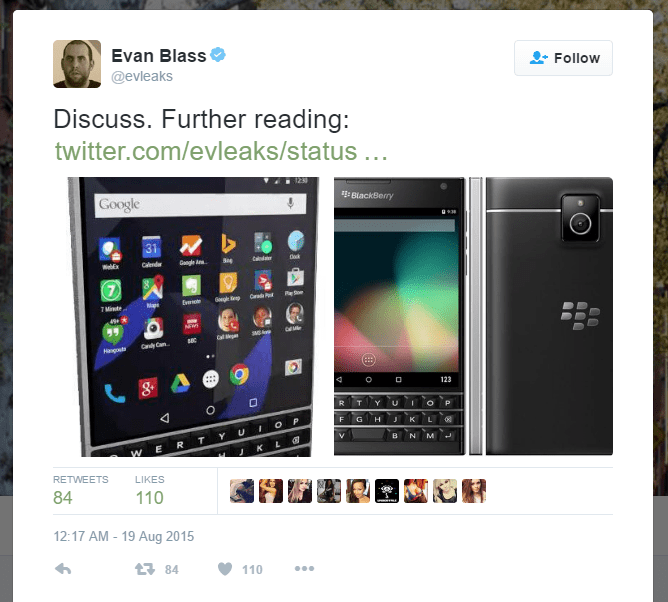Click the 12:17 AM - 19 Aug 2015 timestamp

124,536
